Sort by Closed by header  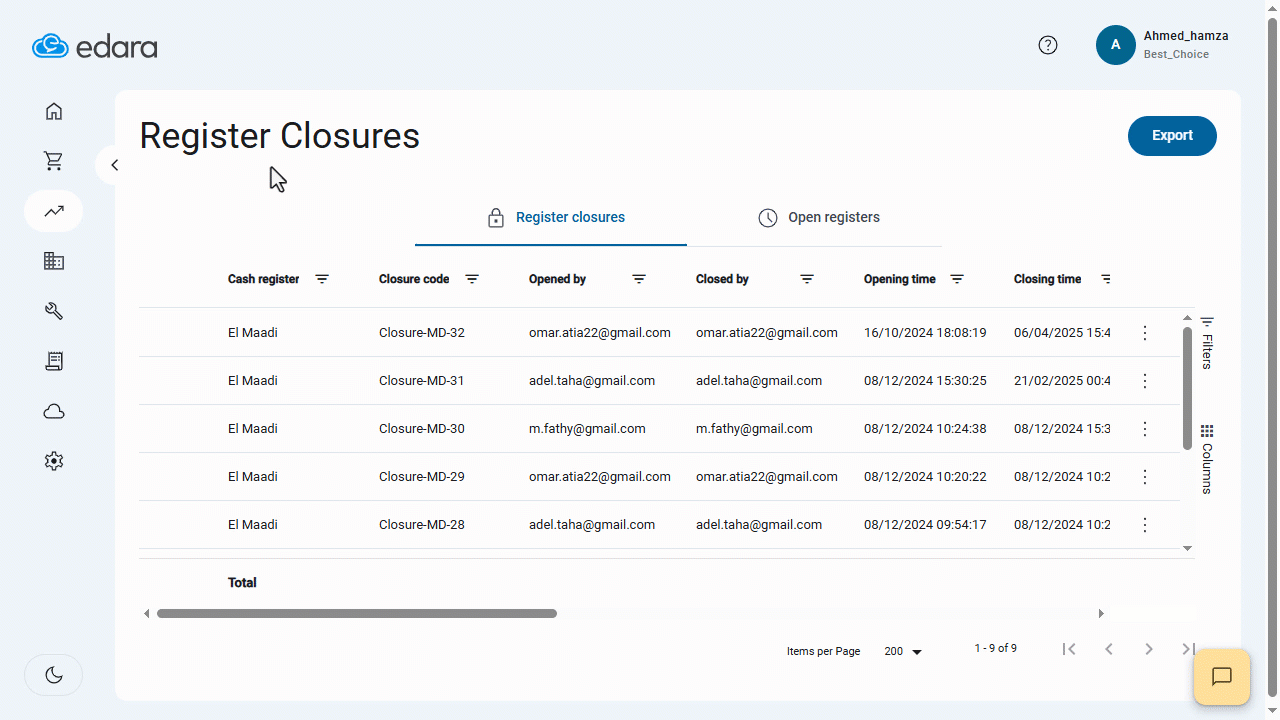click(x=722, y=279)
